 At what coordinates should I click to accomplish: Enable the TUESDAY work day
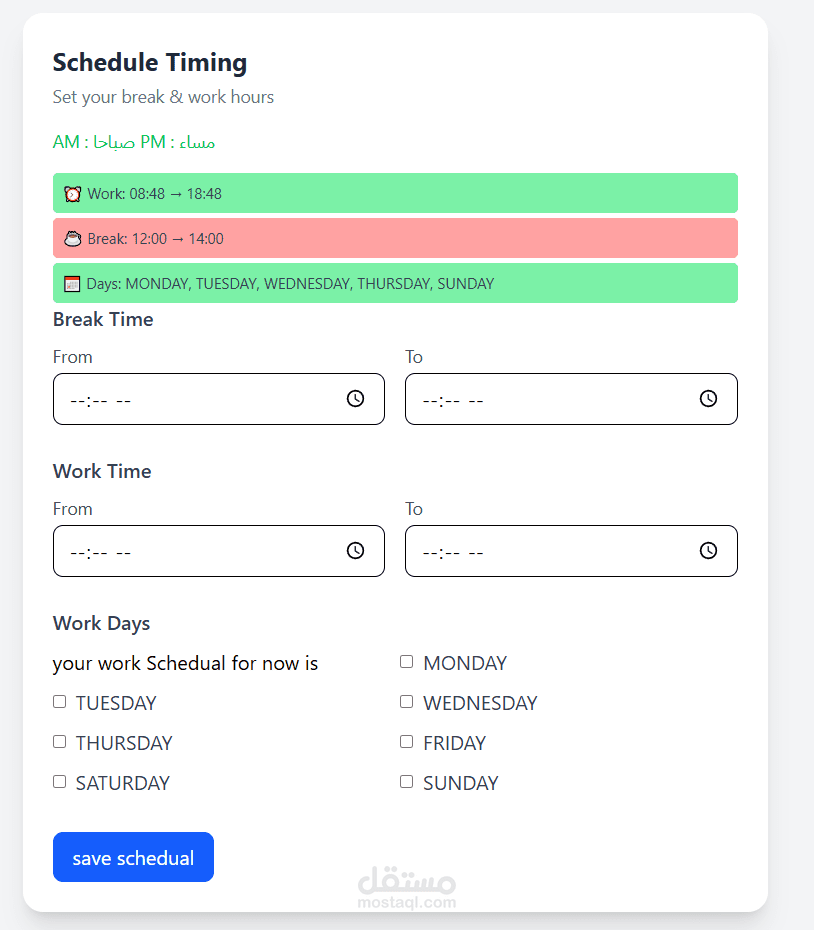[60, 702]
